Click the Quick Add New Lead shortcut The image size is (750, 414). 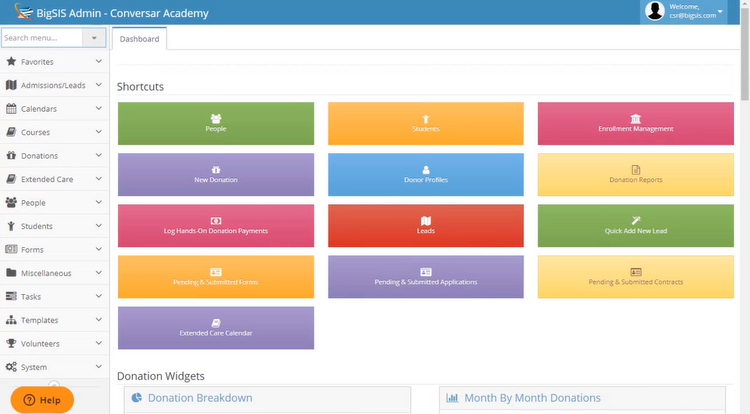pos(635,226)
